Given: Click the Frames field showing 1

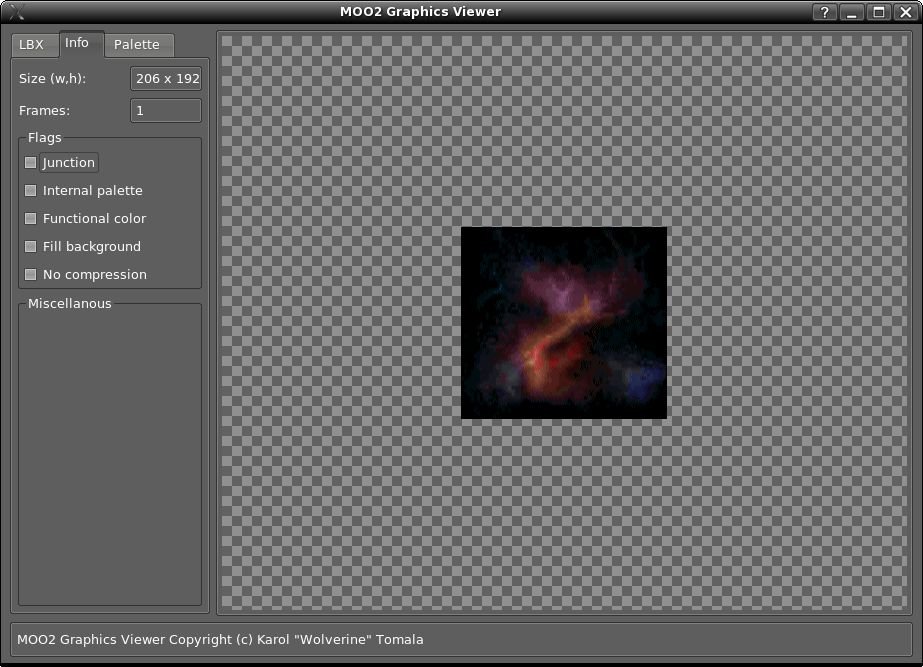Looking at the screenshot, I should tap(166, 111).
